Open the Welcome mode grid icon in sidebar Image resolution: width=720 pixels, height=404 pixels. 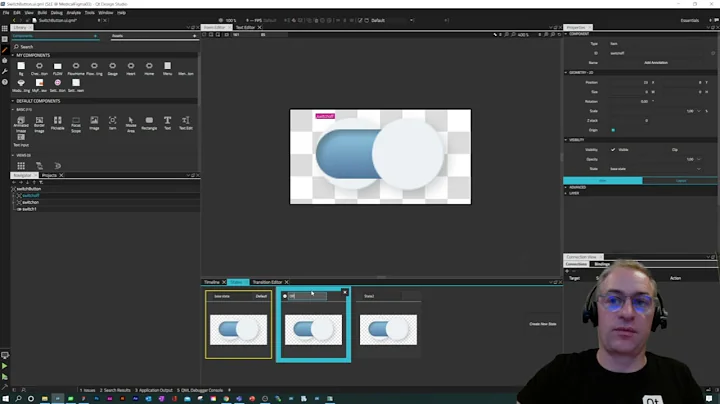tap(5, 28)
